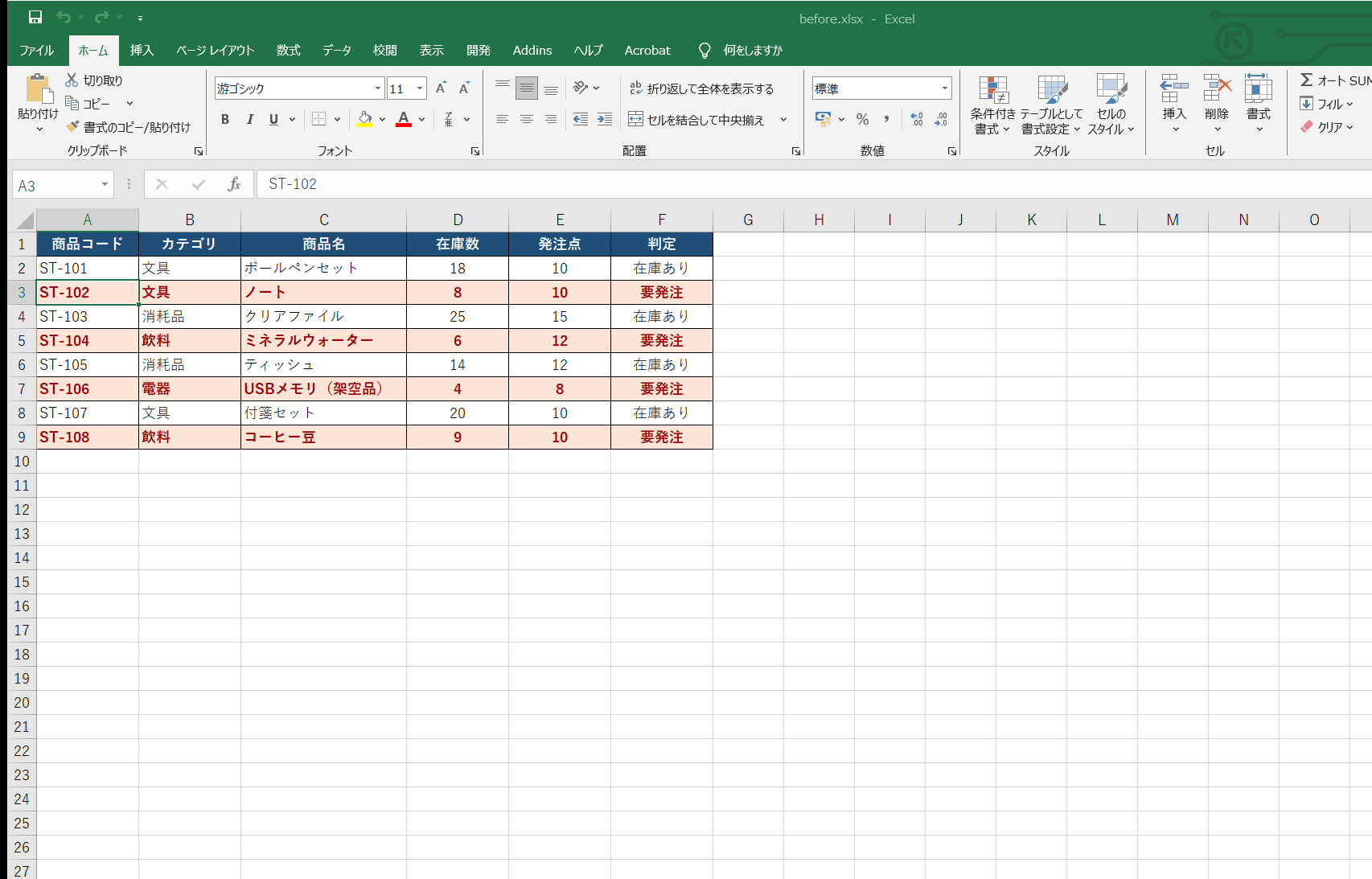Open the データ ribbon tab
Screen dimensions: 1372x879
(337, 50)
